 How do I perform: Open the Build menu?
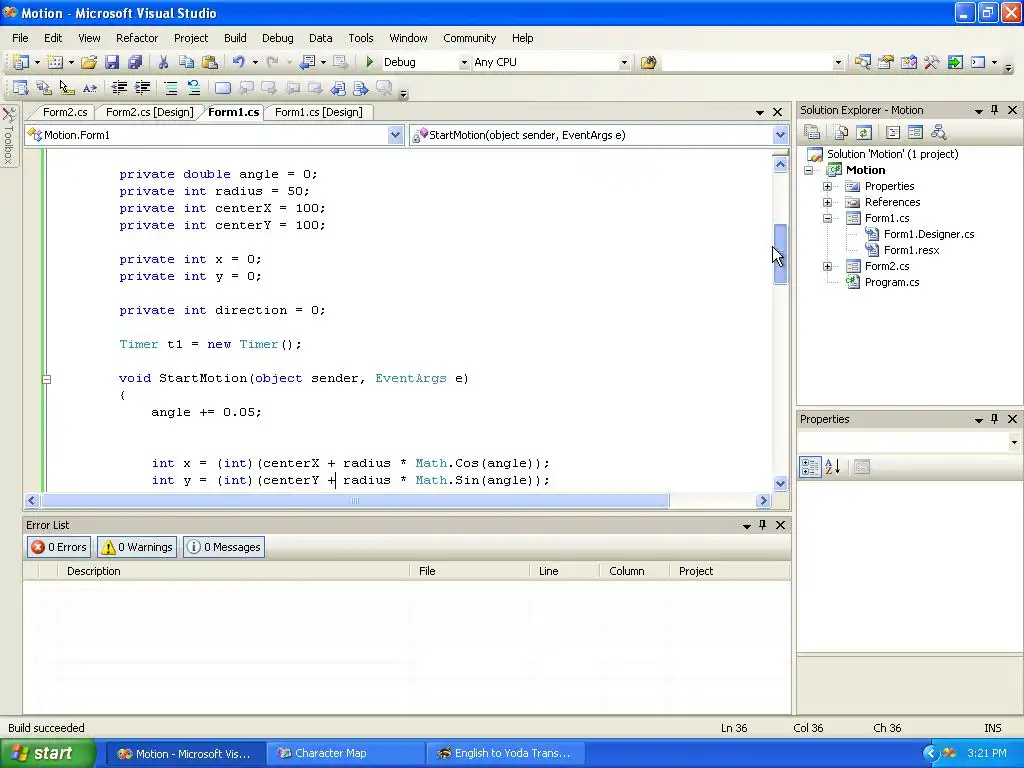tap(235, 38)
